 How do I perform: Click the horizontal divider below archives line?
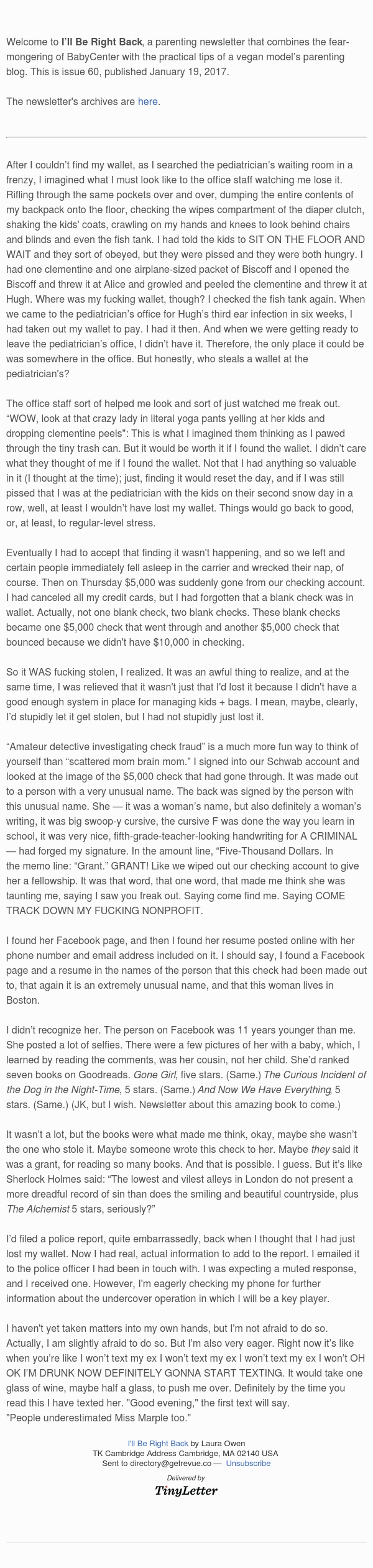click(186, 137)
